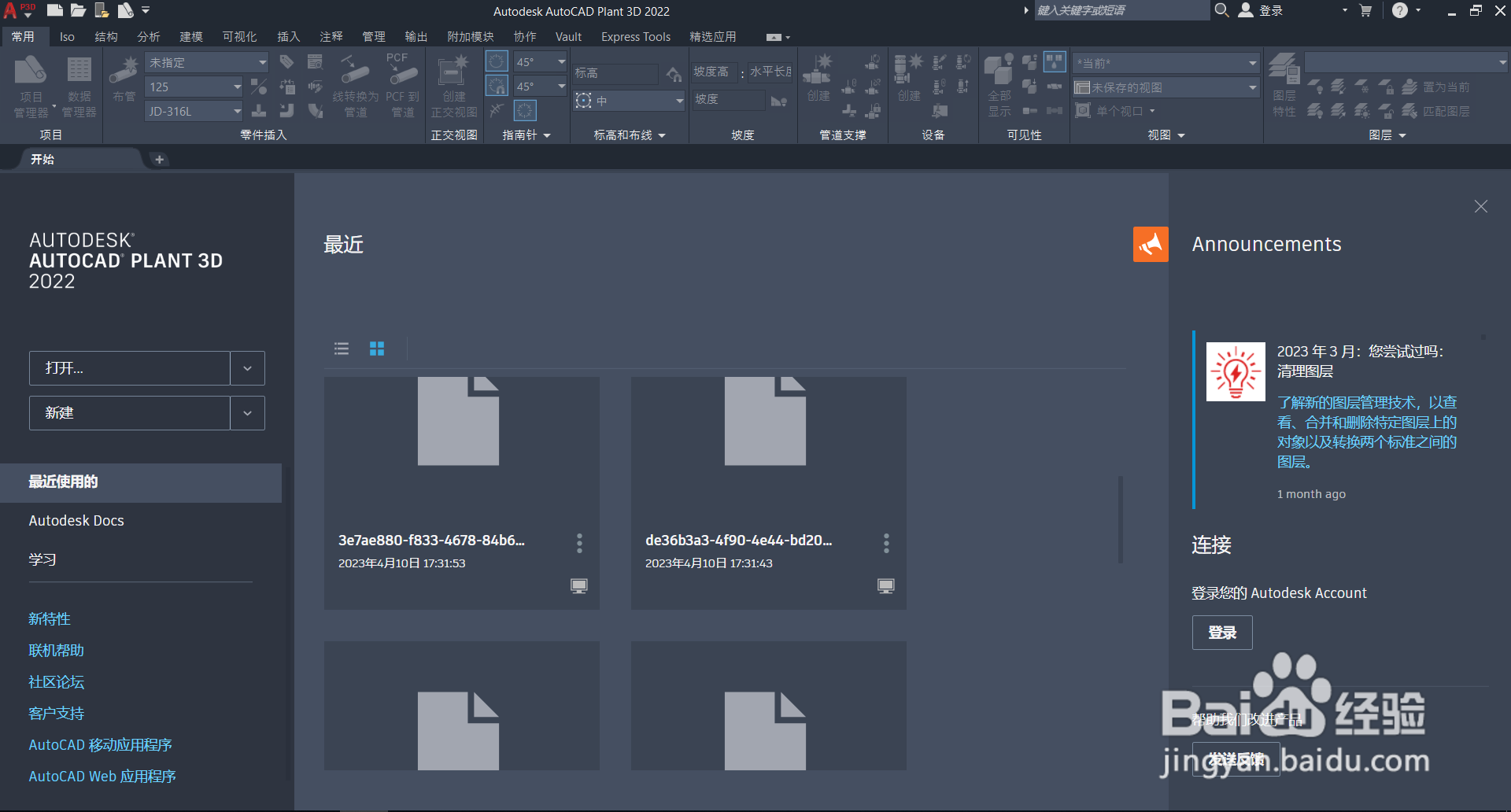Toggle the highlighted compass button in bottom row
Viewport: 1511px width, 812px height.
pyautogui.click(x=526, y=110)
